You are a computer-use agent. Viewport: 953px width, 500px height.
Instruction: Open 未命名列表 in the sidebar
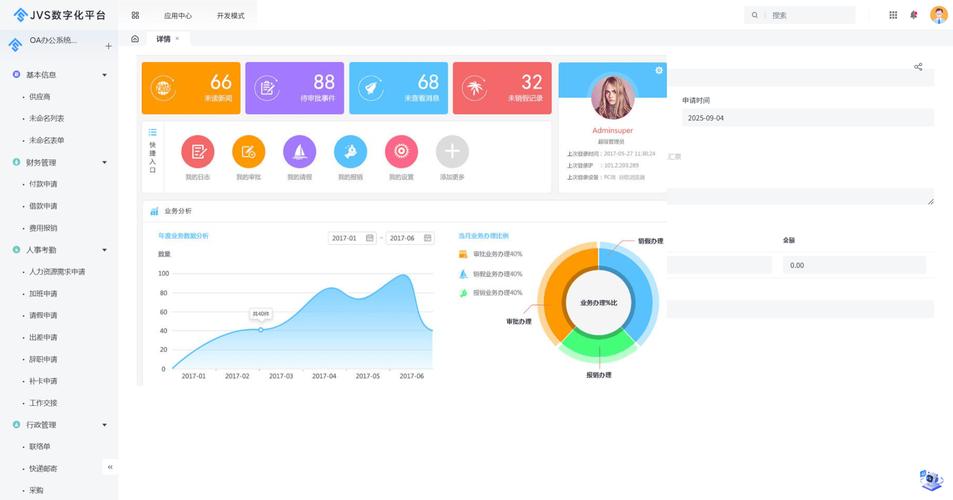[x=47, y=118]
